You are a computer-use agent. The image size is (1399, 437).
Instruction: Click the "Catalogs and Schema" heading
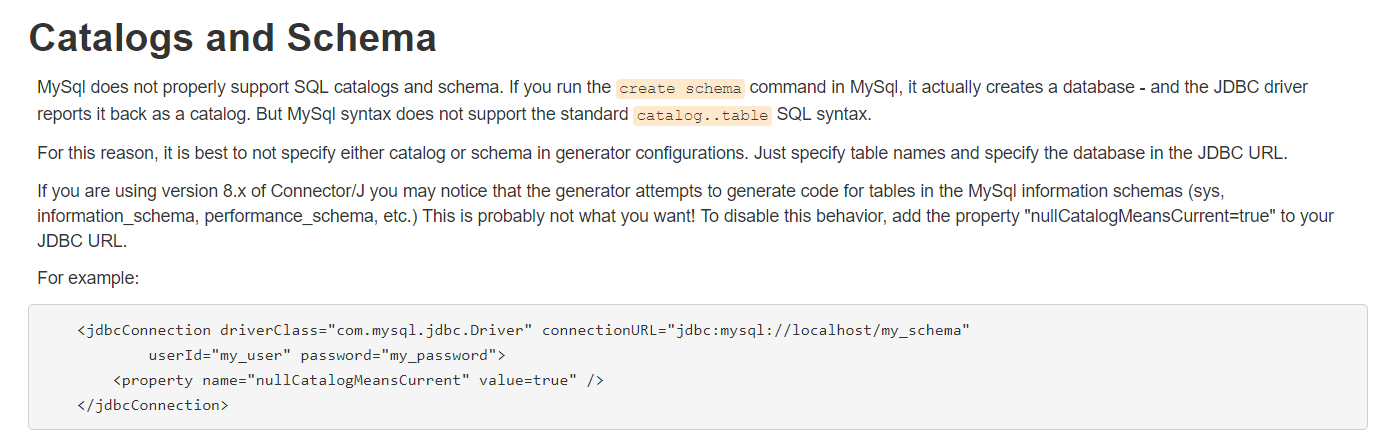(232, 38)
